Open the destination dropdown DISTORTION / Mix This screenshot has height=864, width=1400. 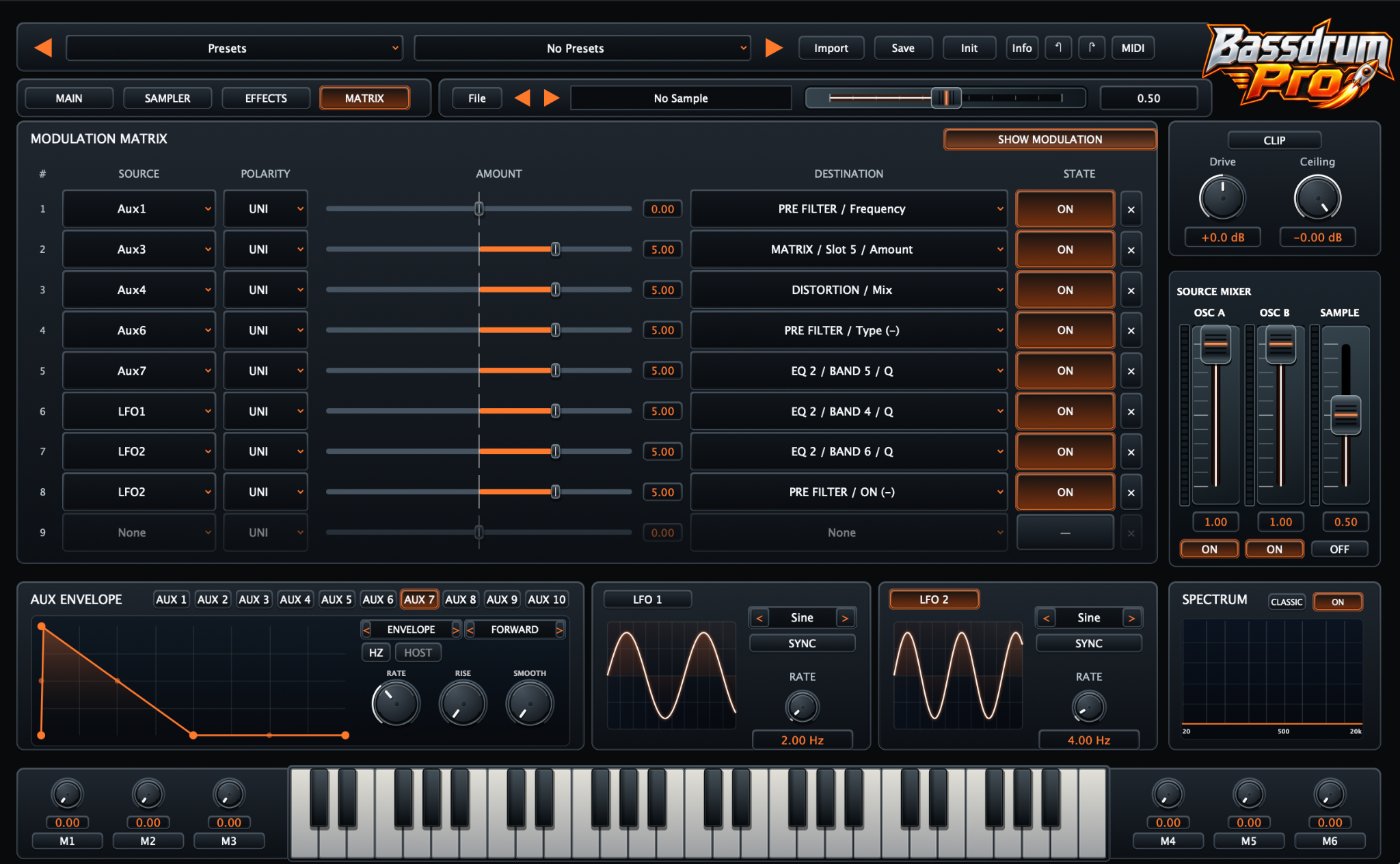pos(848,290)
